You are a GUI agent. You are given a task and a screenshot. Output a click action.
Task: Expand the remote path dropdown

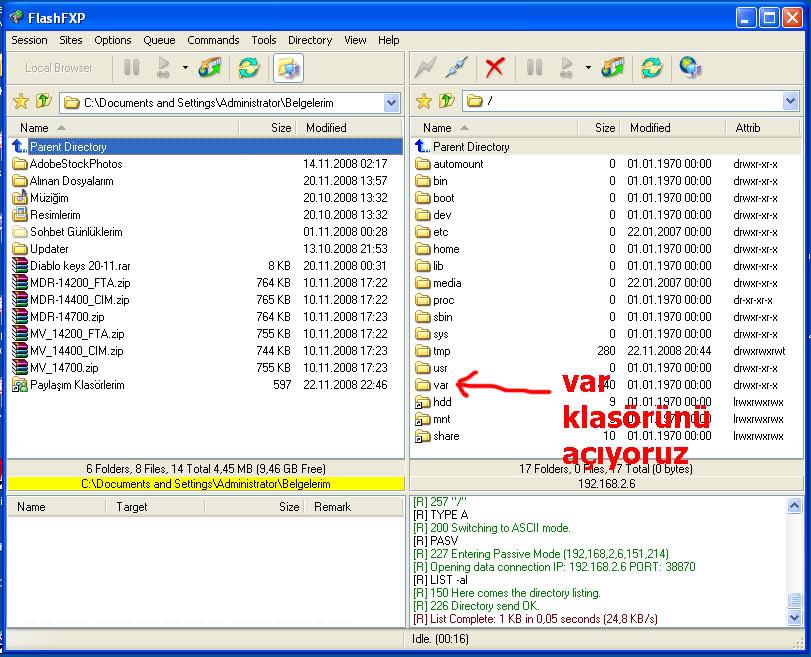(x=790, y=102)
